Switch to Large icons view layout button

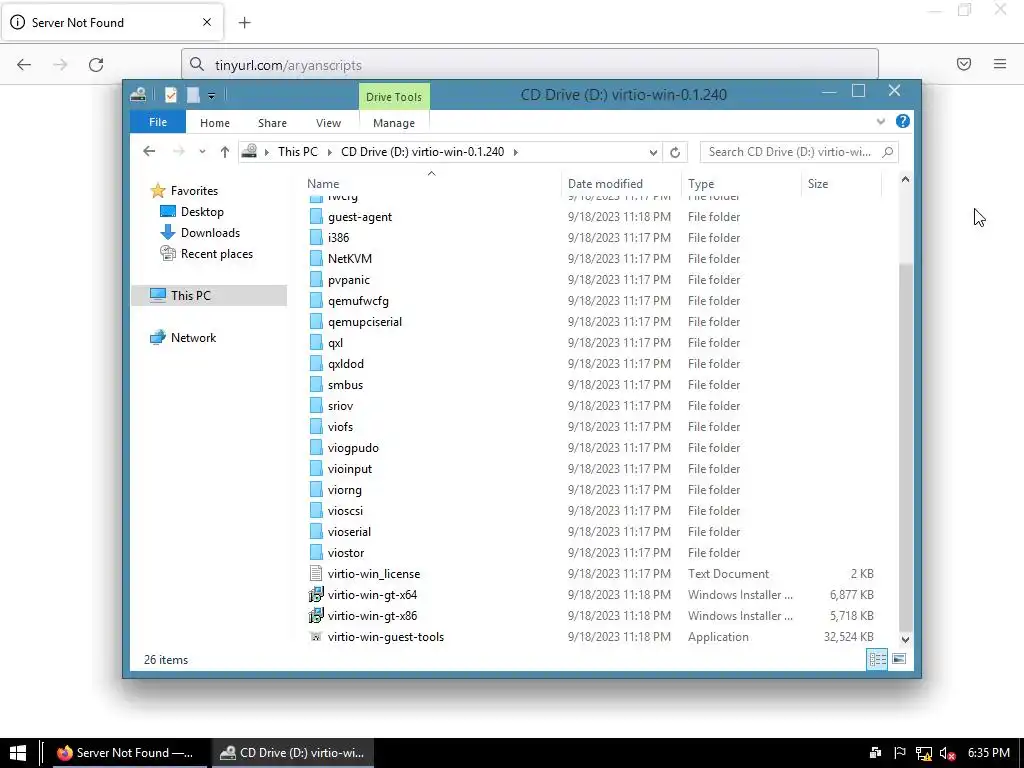point(899,659)
